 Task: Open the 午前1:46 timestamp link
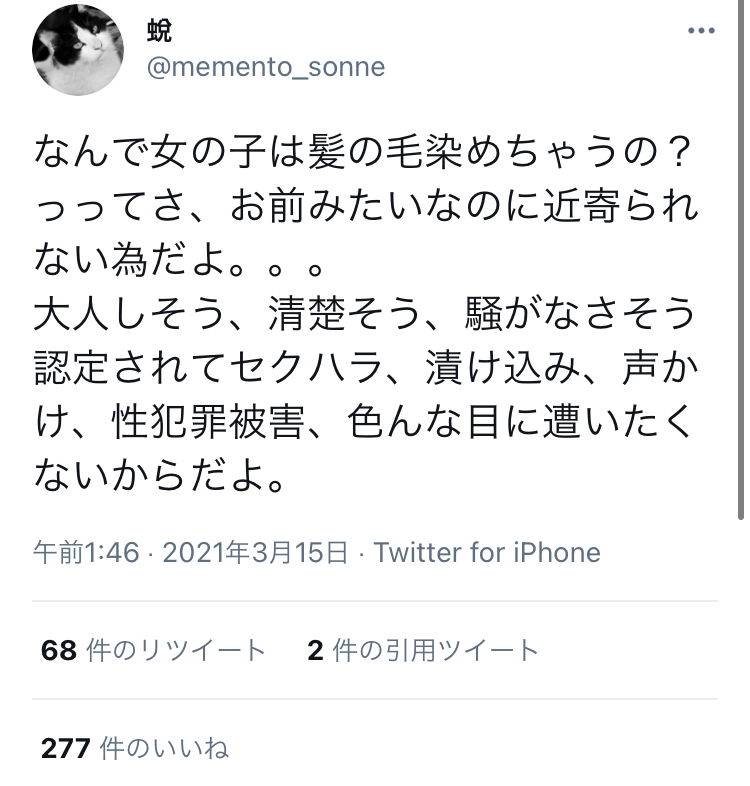pyautogui.click(x=86, y=552)
